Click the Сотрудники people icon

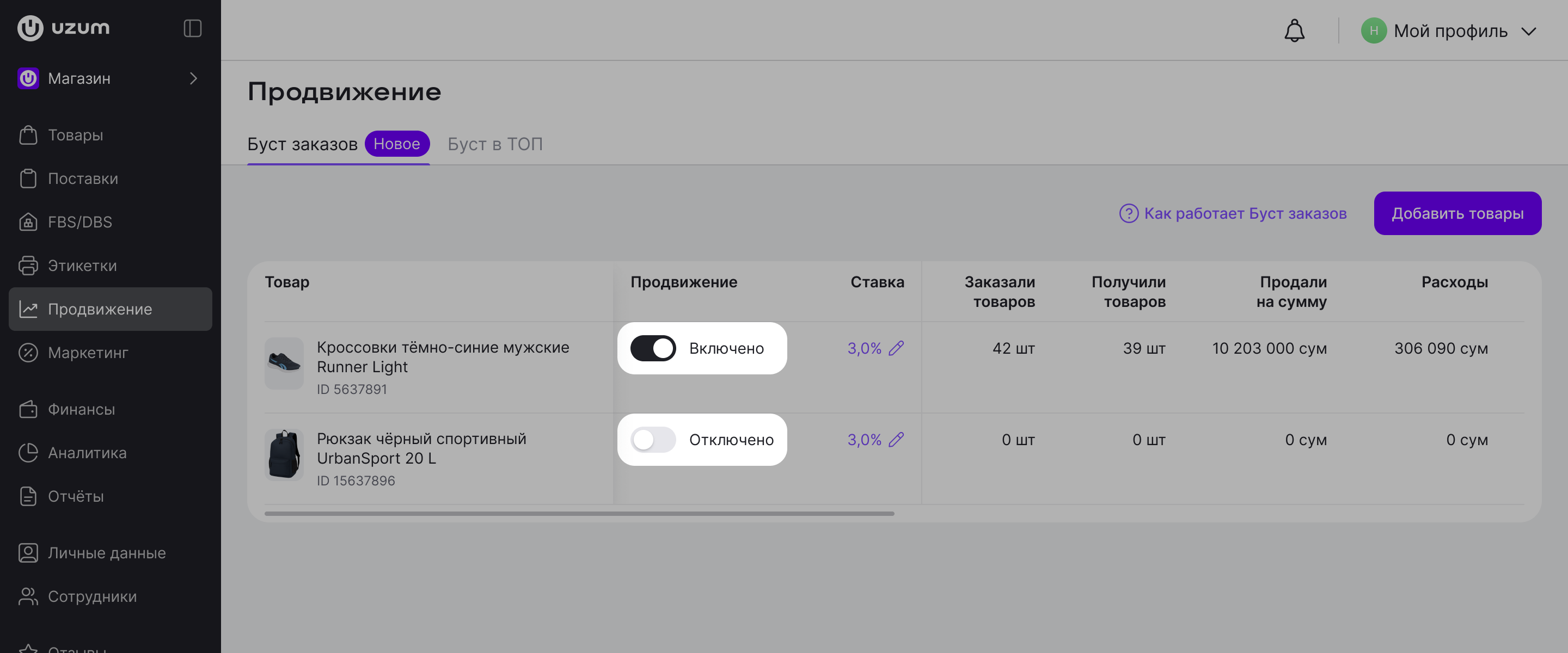(x=28, y=596)
